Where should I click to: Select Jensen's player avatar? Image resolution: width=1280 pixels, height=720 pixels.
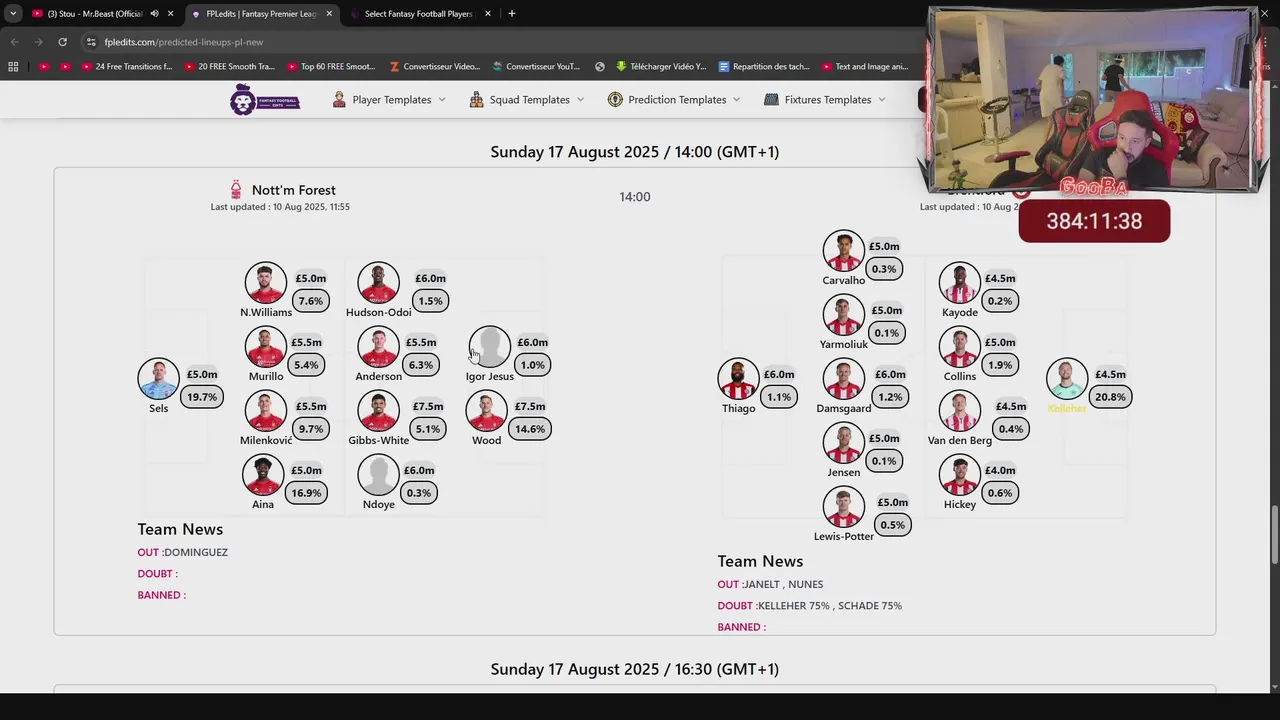(x=844, y=443)
